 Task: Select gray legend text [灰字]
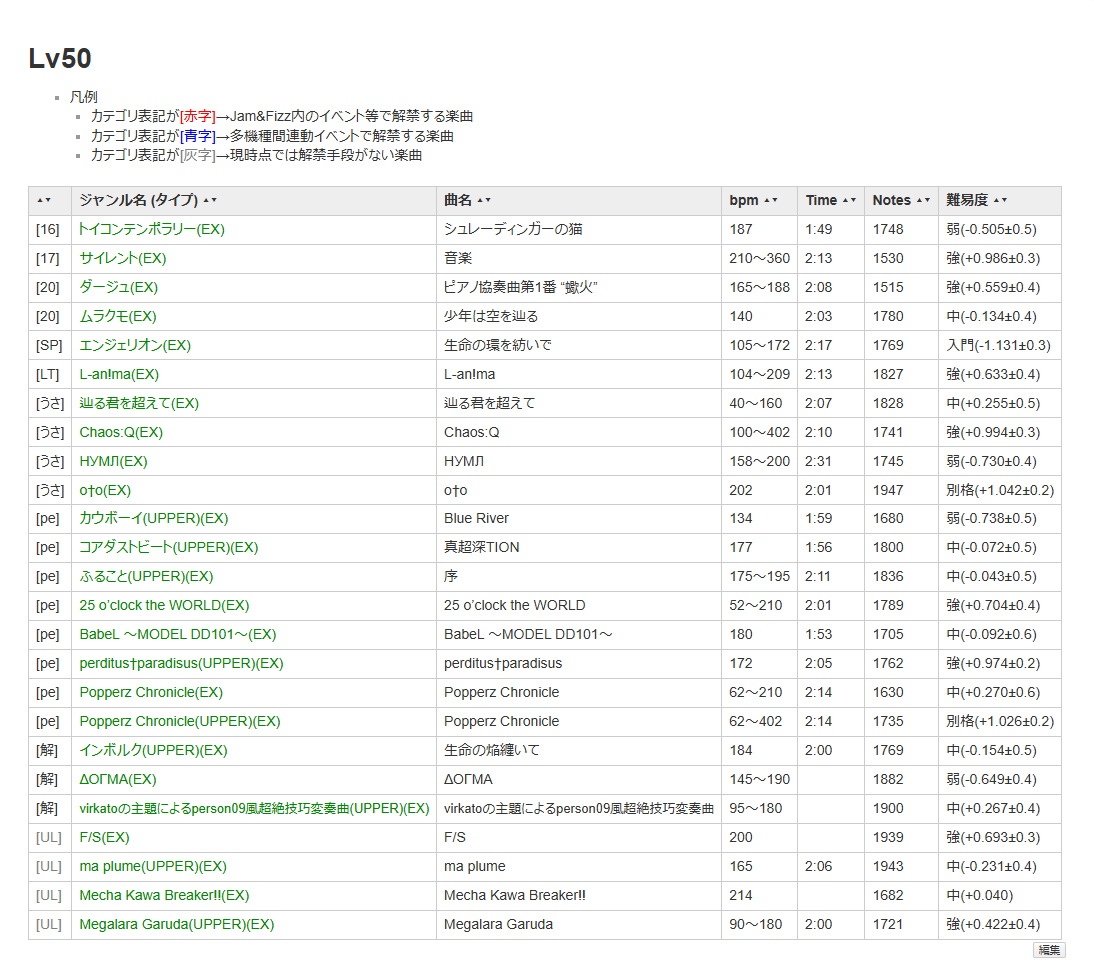click(197, 155)
